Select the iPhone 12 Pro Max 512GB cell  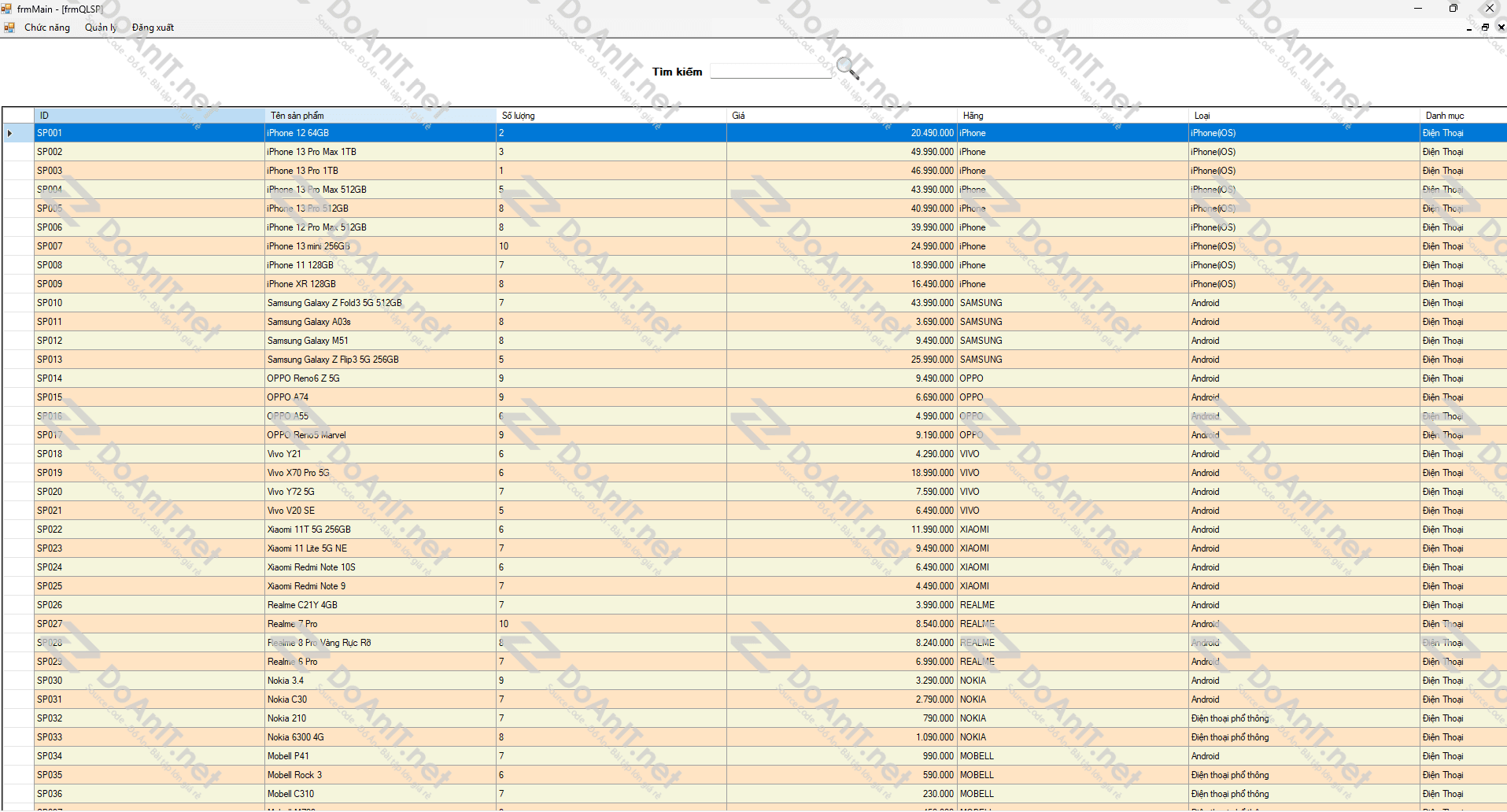click(381, 227)
